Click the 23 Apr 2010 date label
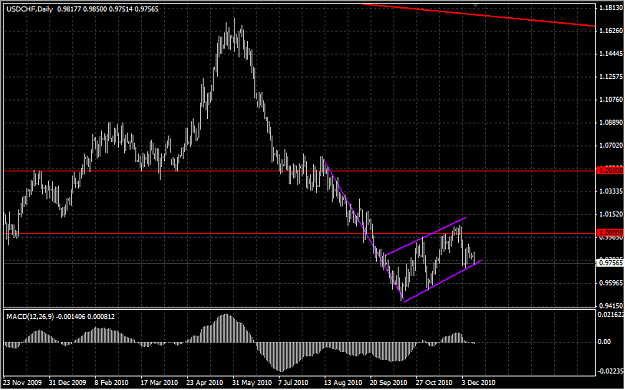This screenshot has height=390, width=625. tap(205, 382)
